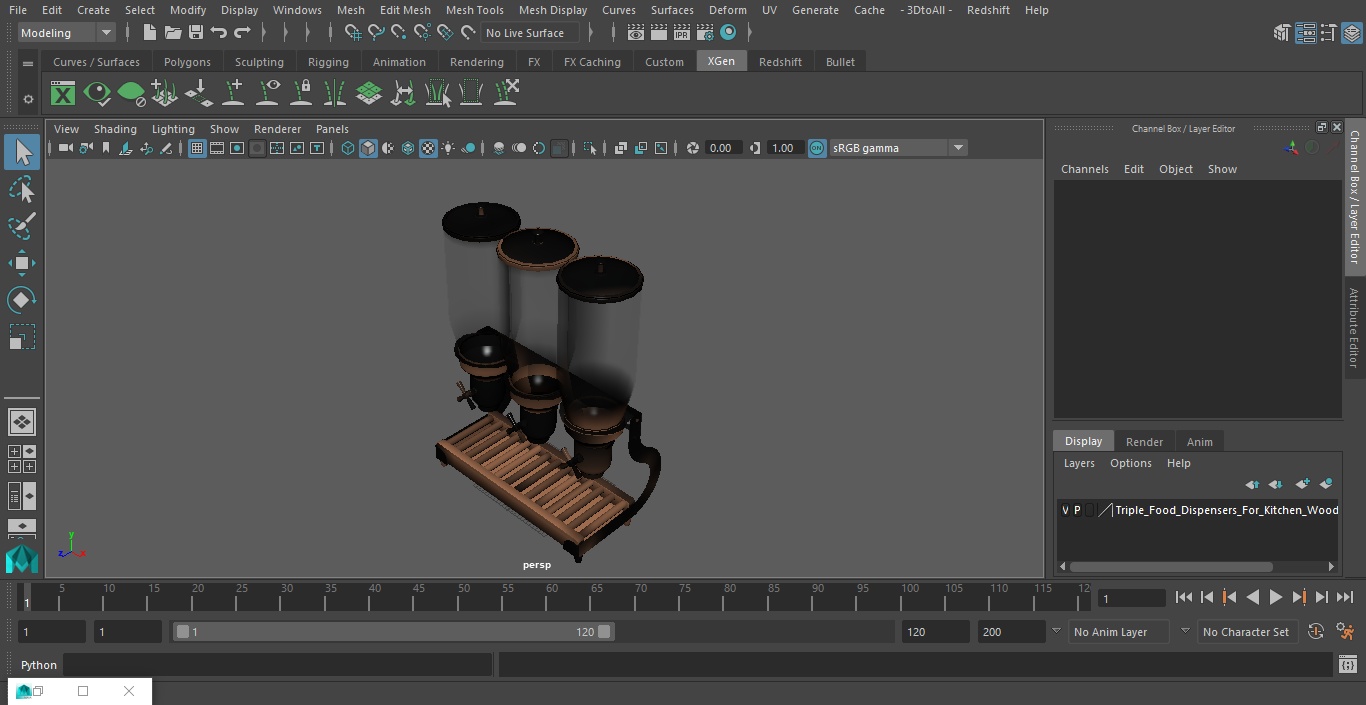Image resolution: width=1366 pixels, height=705 pixels.
Task: Switch to Polygons shelf tab
Action: (x=187, y=62)
